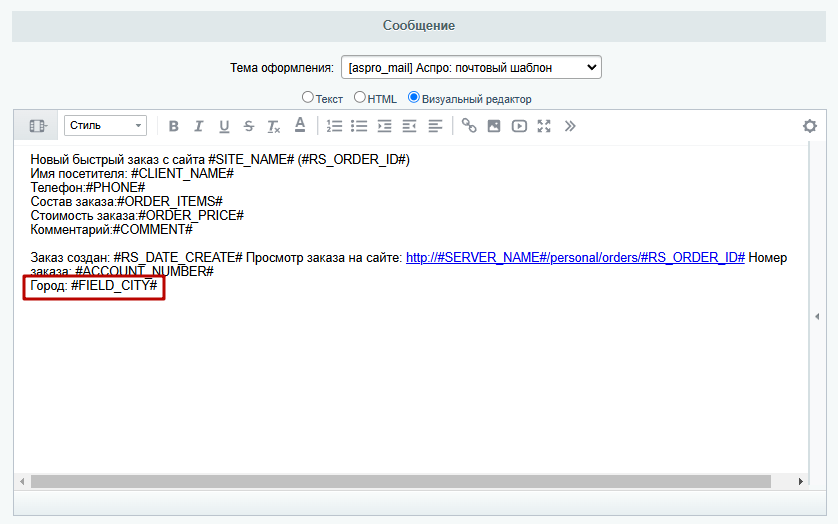Decrease the text indent

click(x=409, y=126)
